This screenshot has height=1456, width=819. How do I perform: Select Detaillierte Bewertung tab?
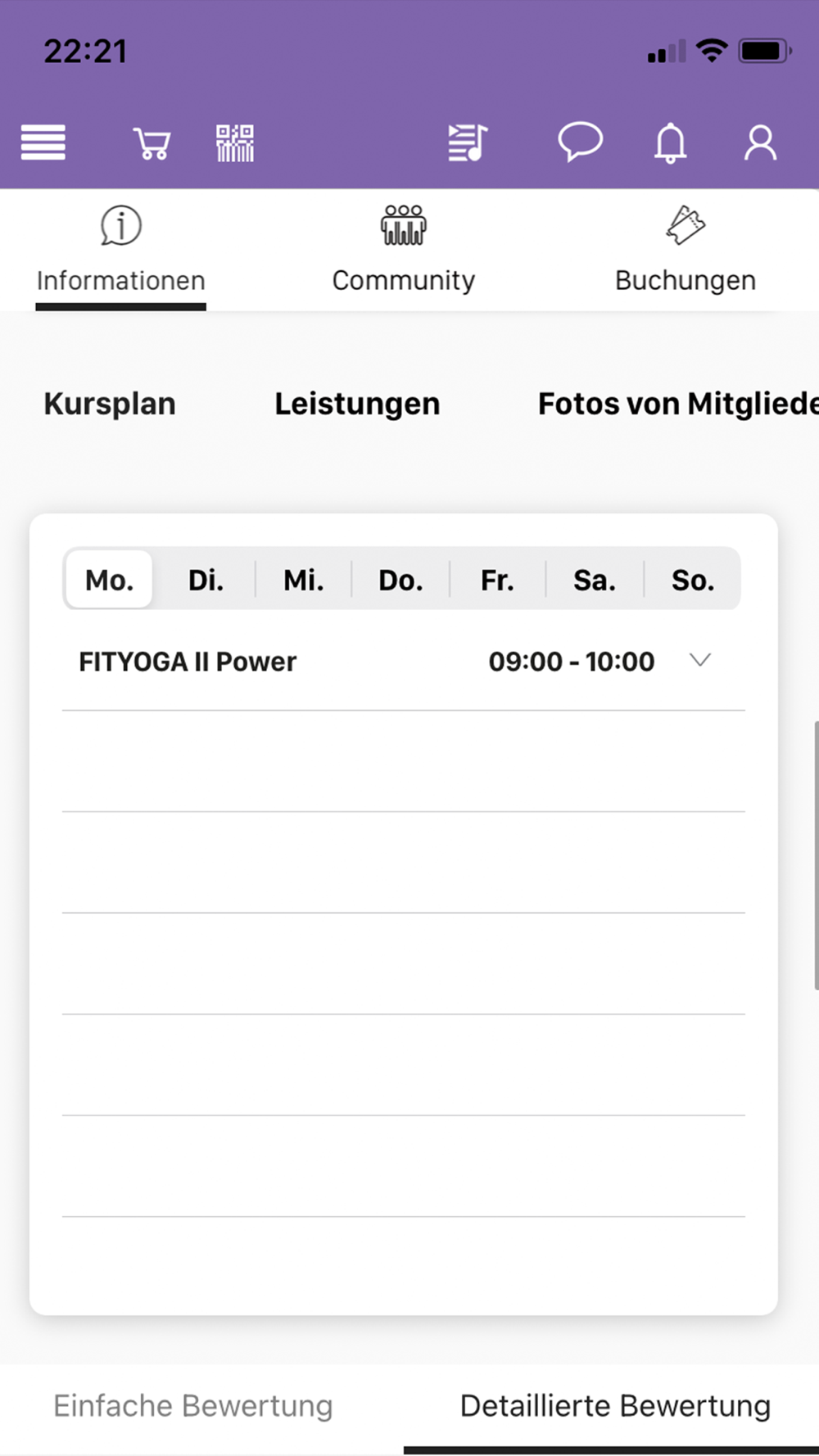[x=615, y=1405]
